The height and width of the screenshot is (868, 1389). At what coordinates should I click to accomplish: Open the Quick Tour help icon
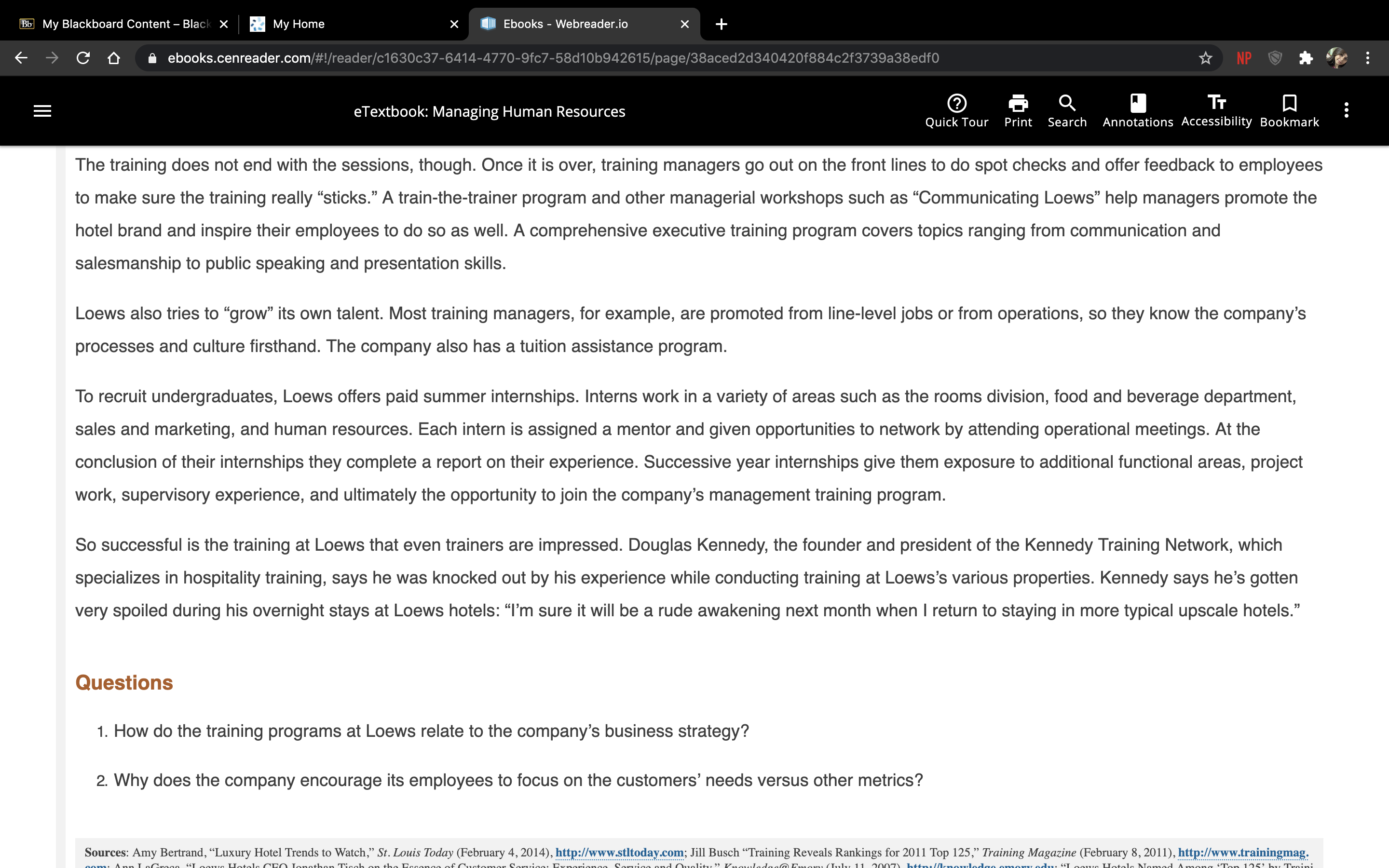coord(956,111)
